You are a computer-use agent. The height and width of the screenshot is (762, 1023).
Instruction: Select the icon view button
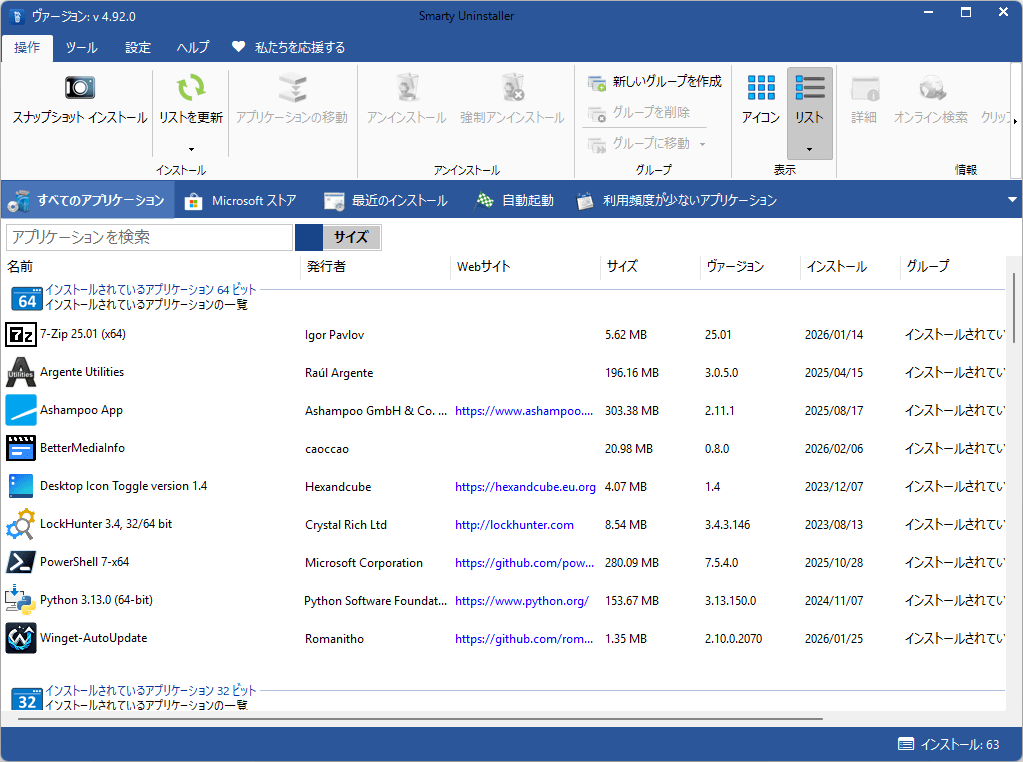(x=761, y=88)
